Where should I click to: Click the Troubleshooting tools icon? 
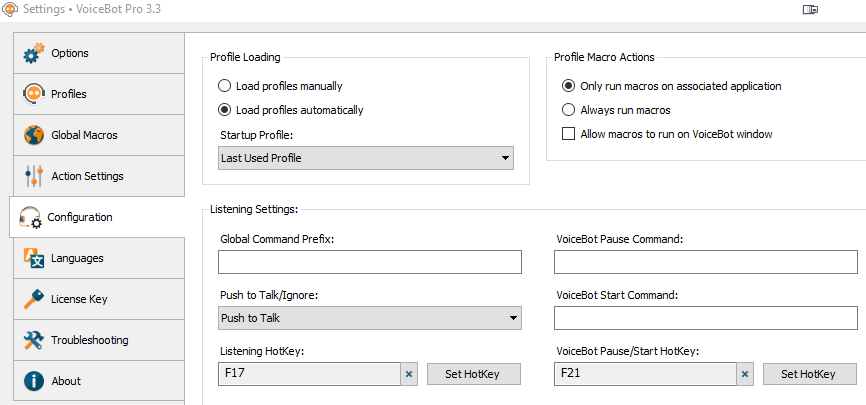click(34, 340)
